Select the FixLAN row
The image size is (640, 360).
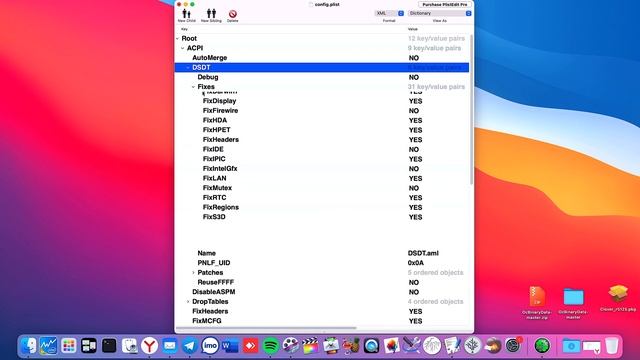click(x=322, y=178)
